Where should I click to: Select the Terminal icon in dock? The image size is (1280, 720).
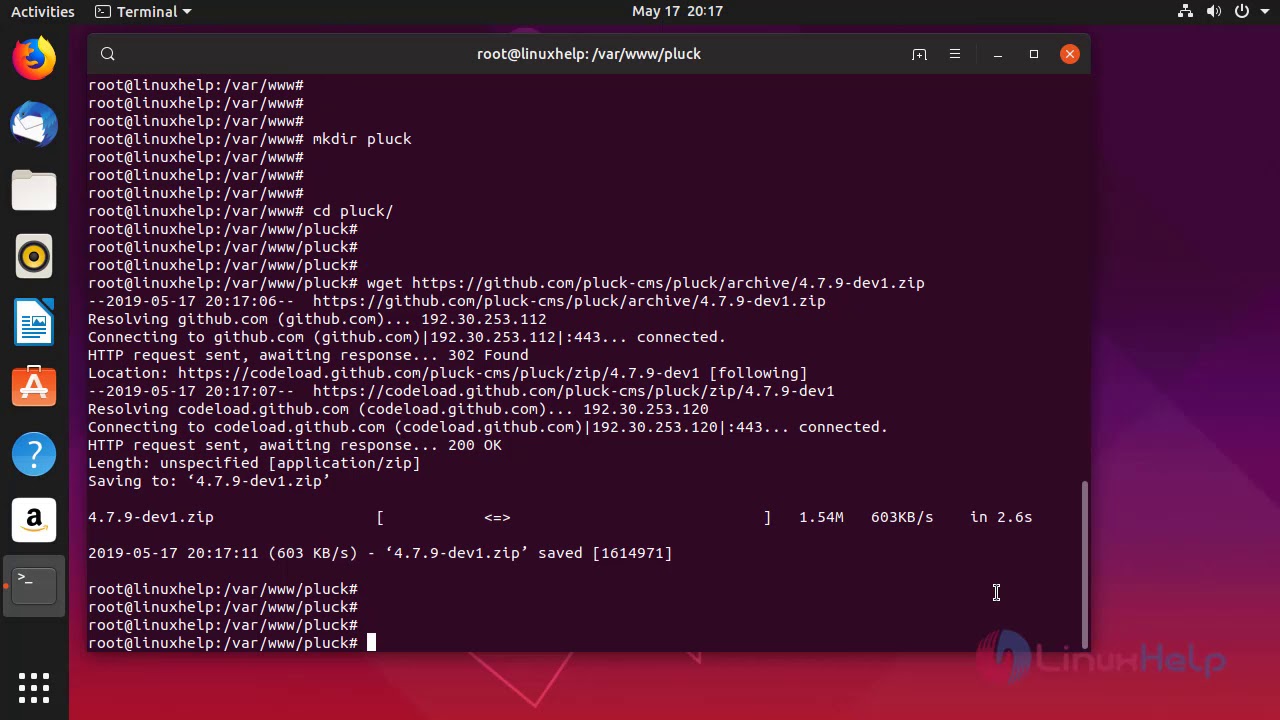[34, 586]
